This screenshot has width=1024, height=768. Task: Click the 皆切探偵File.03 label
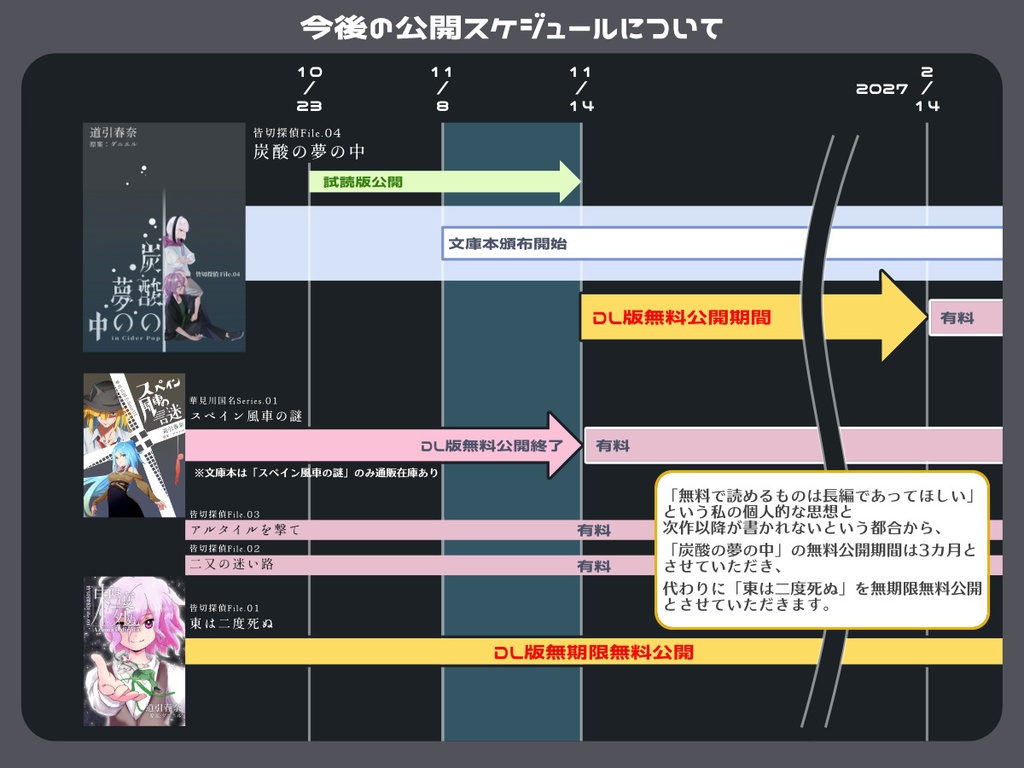coord(225,514)
